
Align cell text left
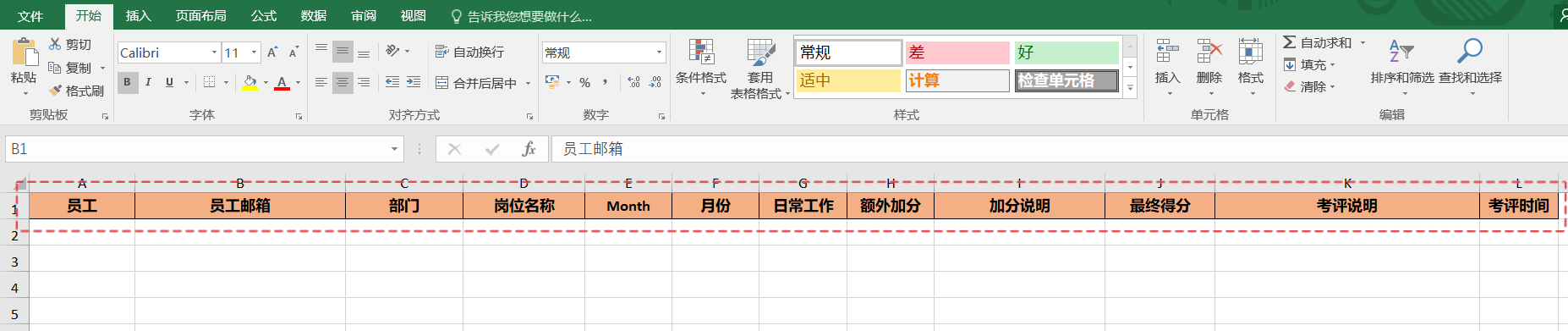(321, 82)
